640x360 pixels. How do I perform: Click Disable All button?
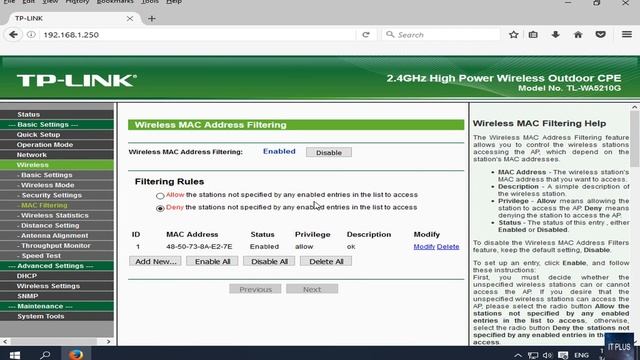(269, 261)
